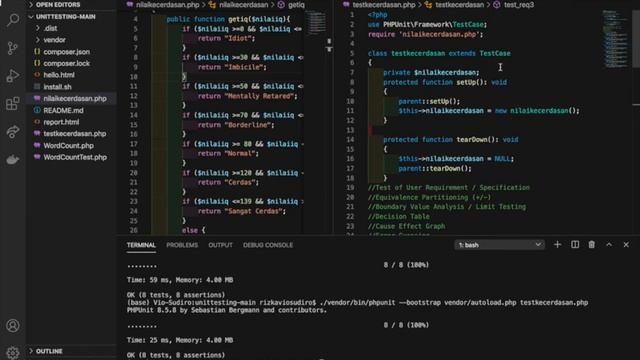Click the nilaikecerdasan class breadcrumb

[x=244, y=5]
